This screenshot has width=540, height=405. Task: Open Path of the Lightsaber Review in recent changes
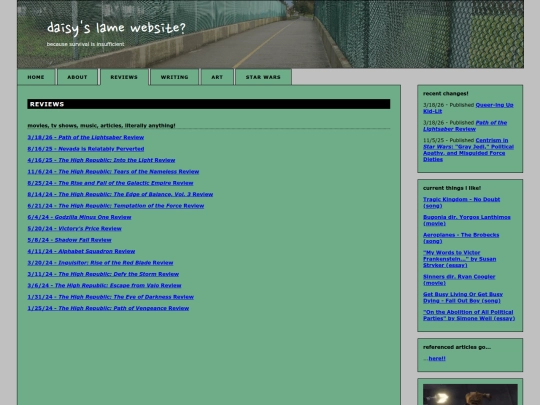(465, 126)
